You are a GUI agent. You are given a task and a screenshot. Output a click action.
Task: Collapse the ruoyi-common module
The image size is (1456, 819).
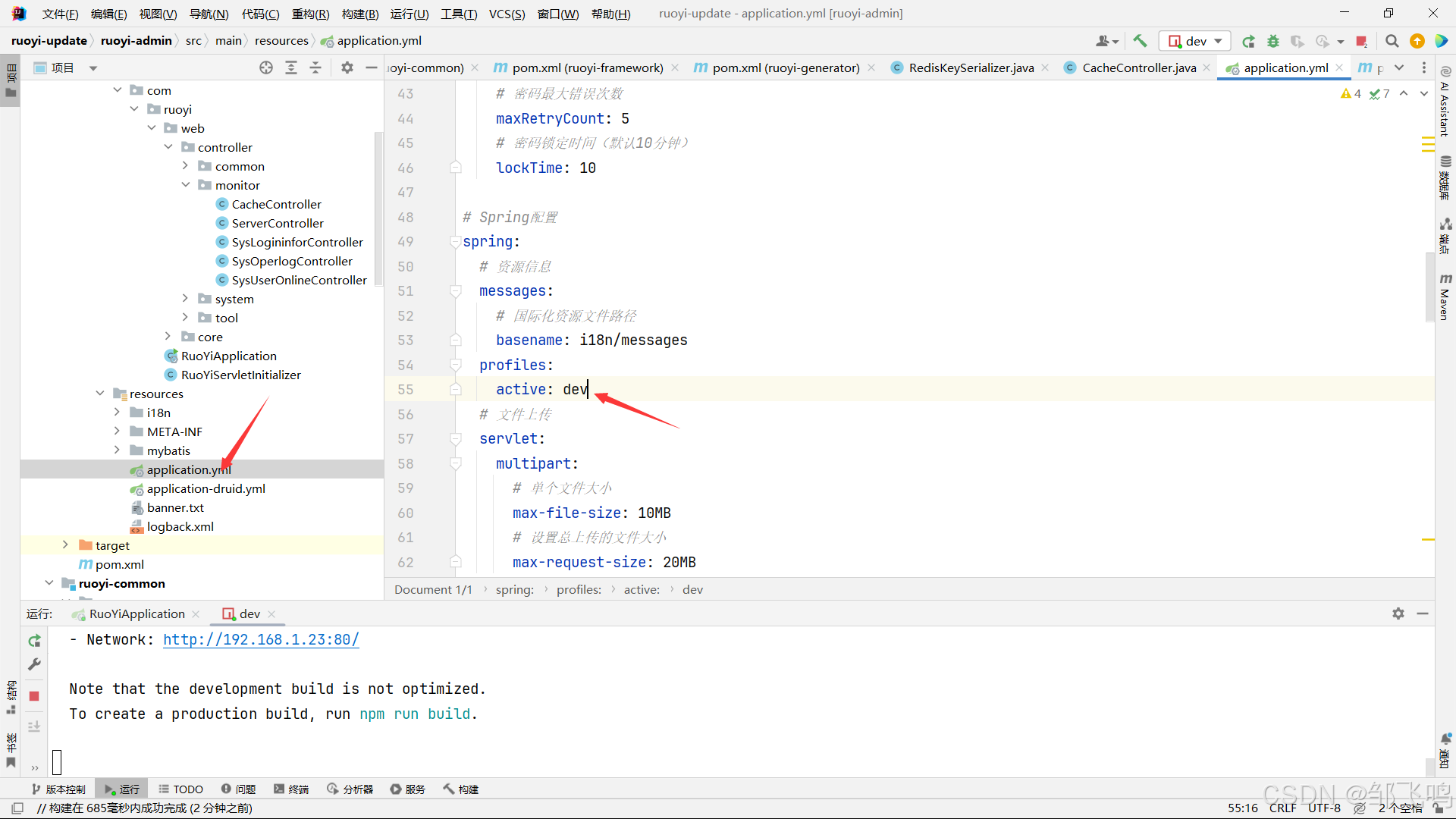[x=49, y=583]
